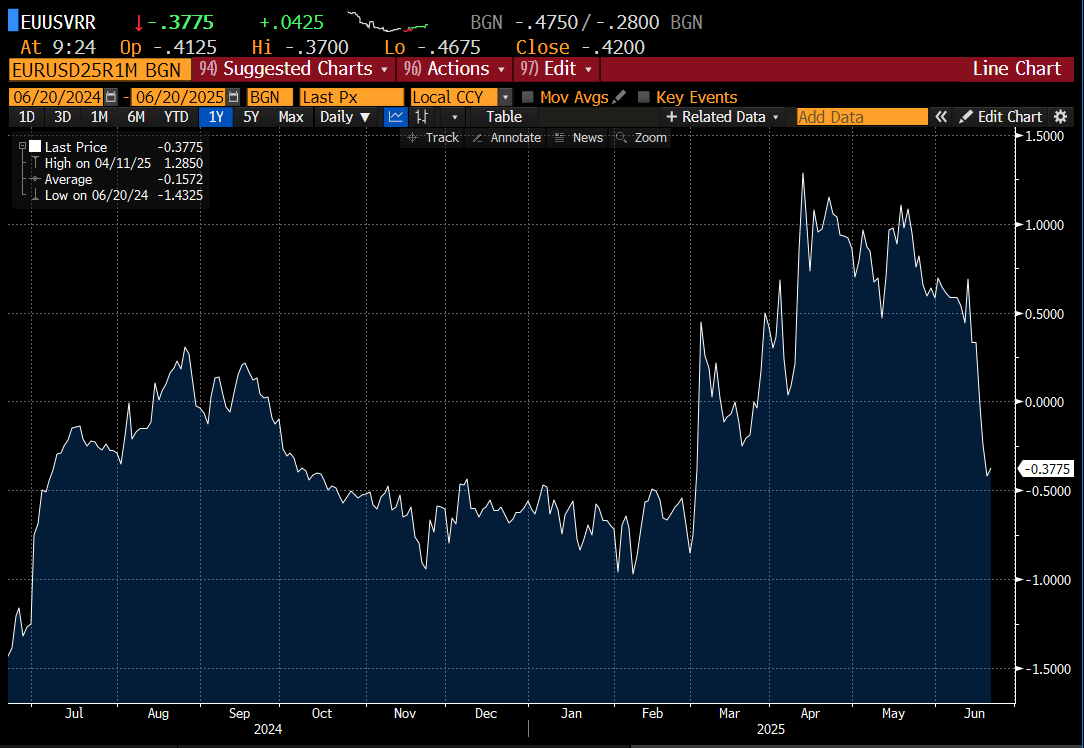Viewport: 1084px width, 748px height.
Task: Click the Add Data input field
Action: pos(862,116)
